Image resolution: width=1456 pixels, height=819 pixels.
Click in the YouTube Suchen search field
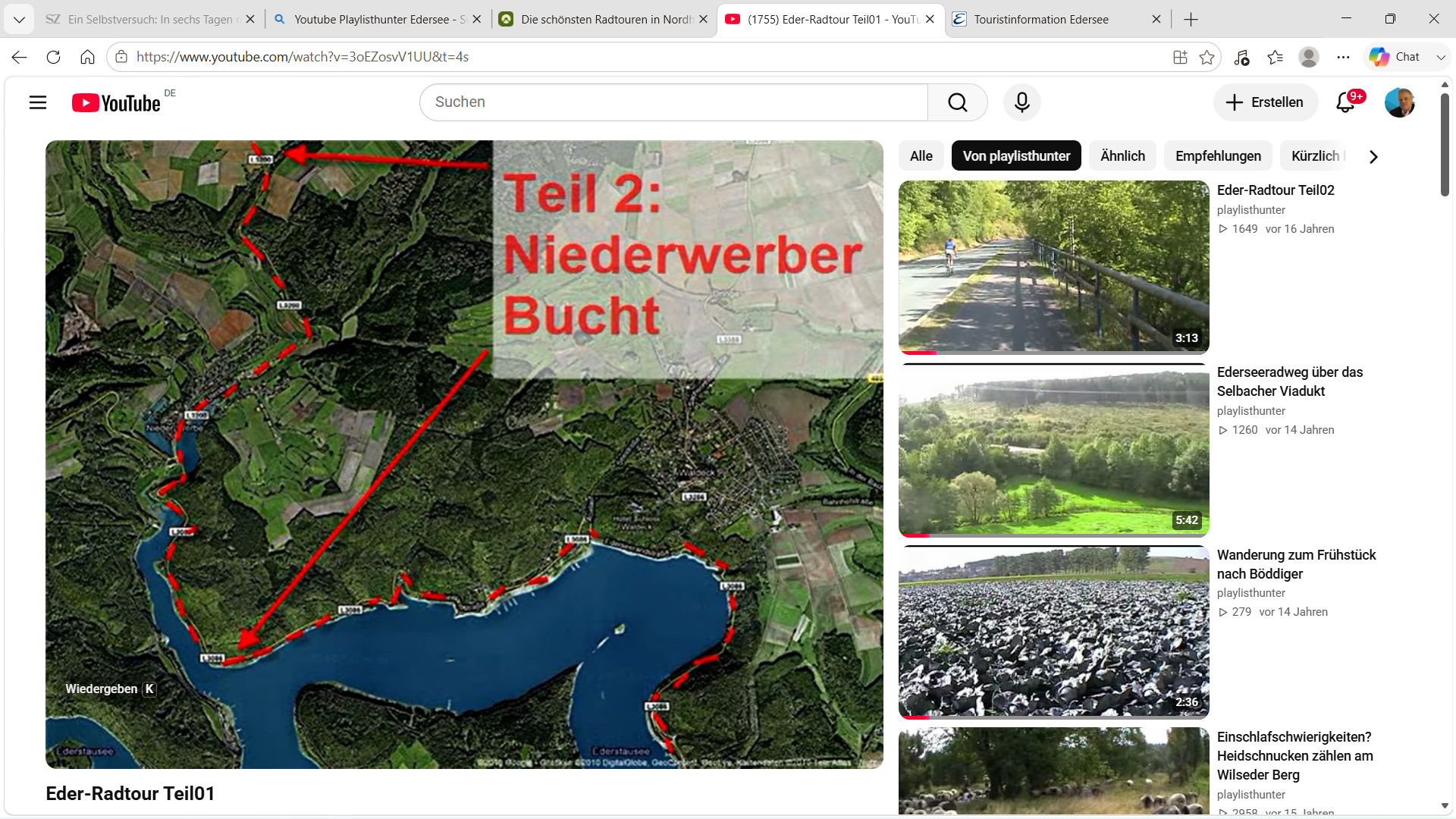pos(673,102)
